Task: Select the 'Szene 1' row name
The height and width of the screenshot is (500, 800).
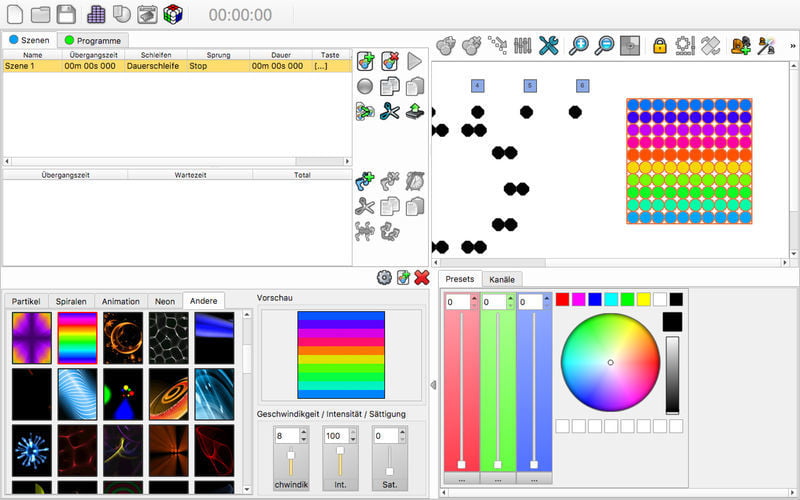Action: pos(19,66)
